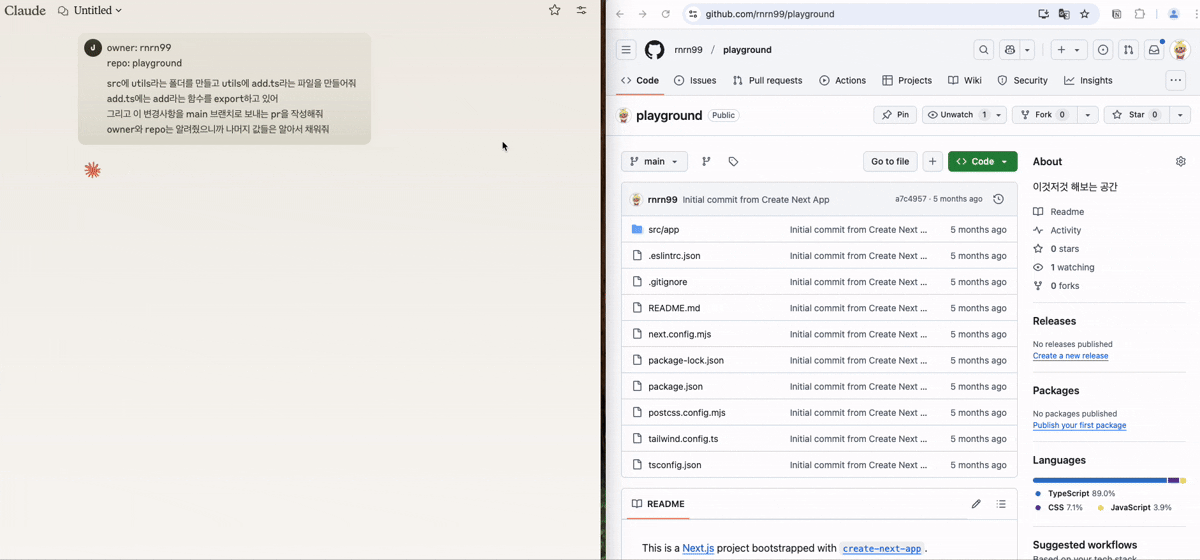Switch to the Insights tab
This screenshot has height=560, width=1200.
[1088, 80]
